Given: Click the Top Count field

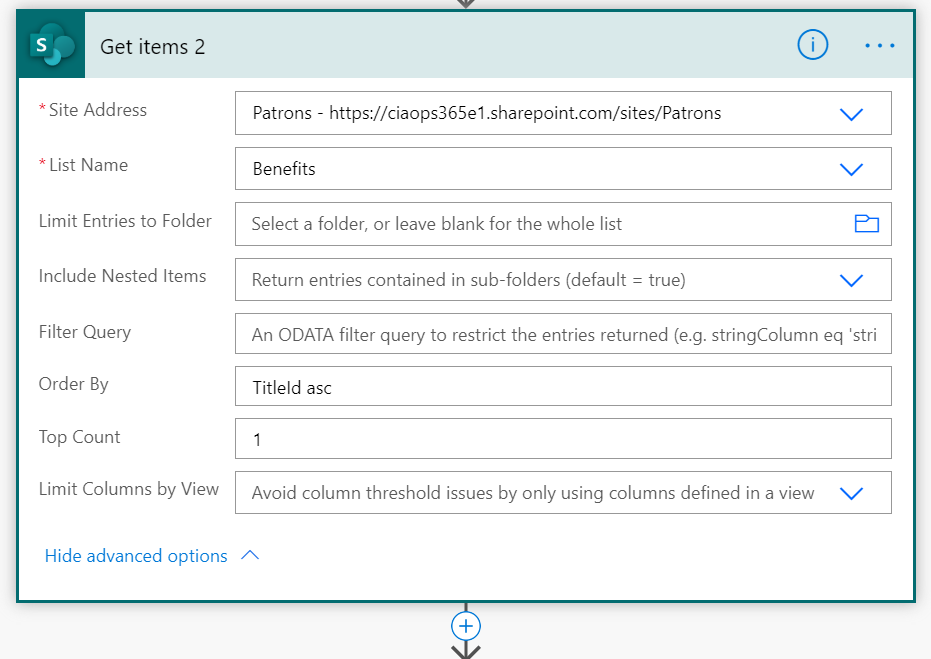Looking at the screenshot, I should pyautogui.click(x=563, y=439).
